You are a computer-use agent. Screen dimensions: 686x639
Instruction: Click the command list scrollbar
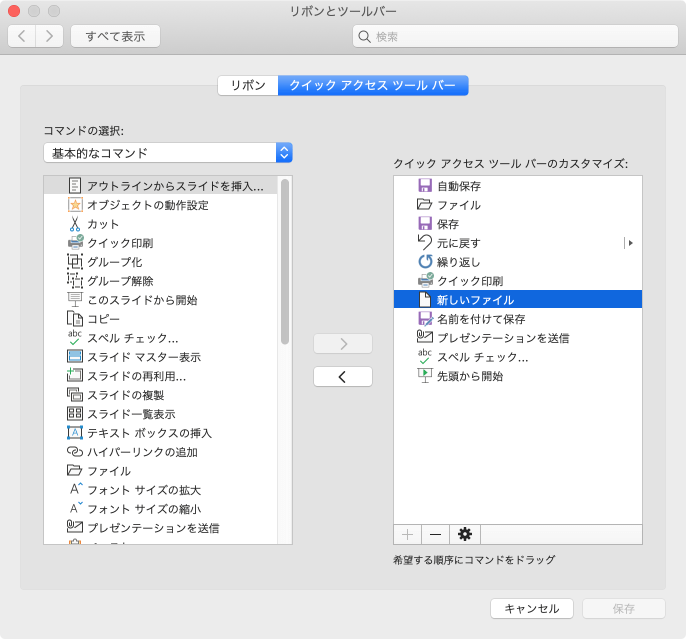285,262
